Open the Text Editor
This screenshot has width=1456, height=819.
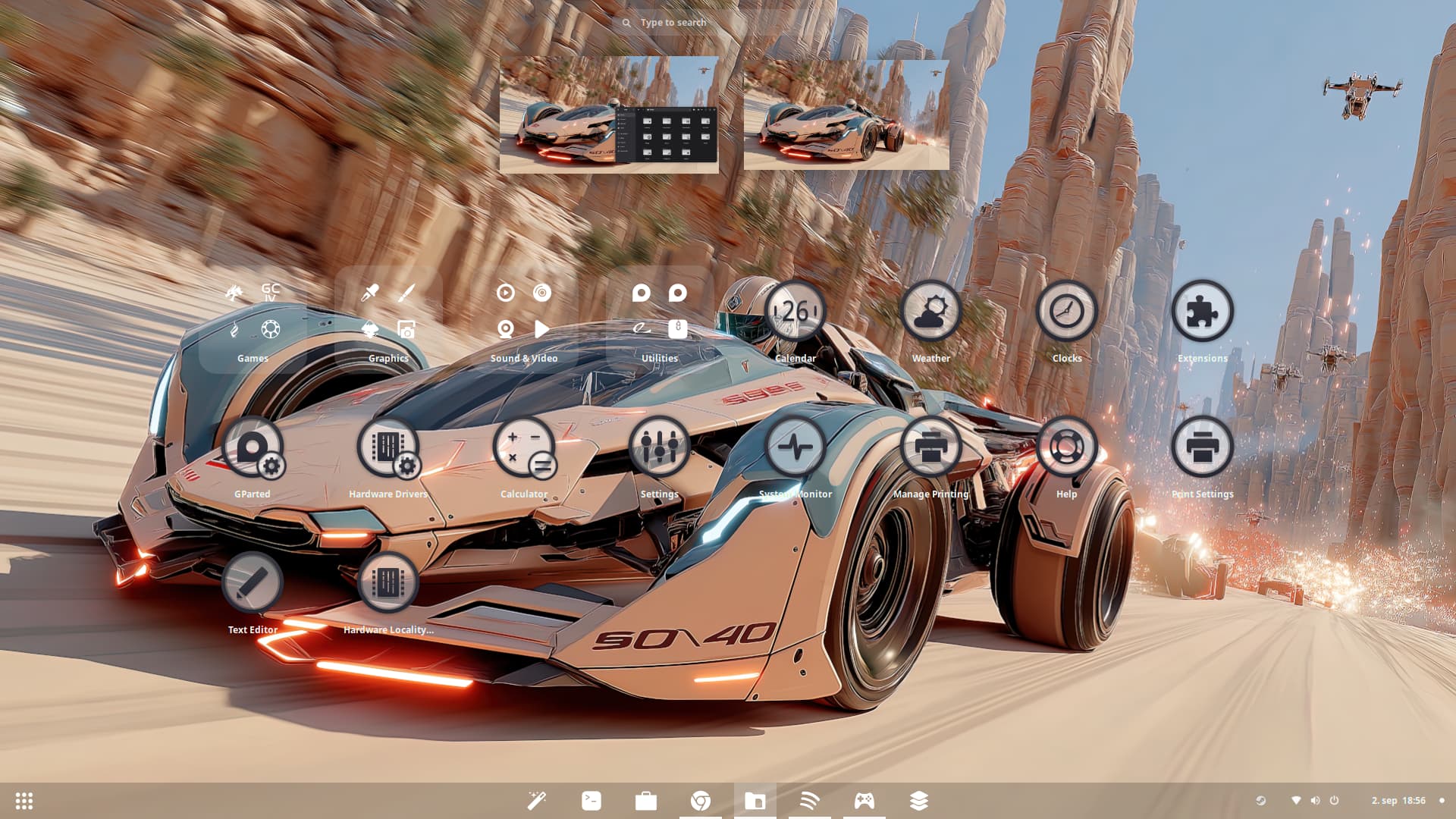pyautogui.click(x=253, y=583)
